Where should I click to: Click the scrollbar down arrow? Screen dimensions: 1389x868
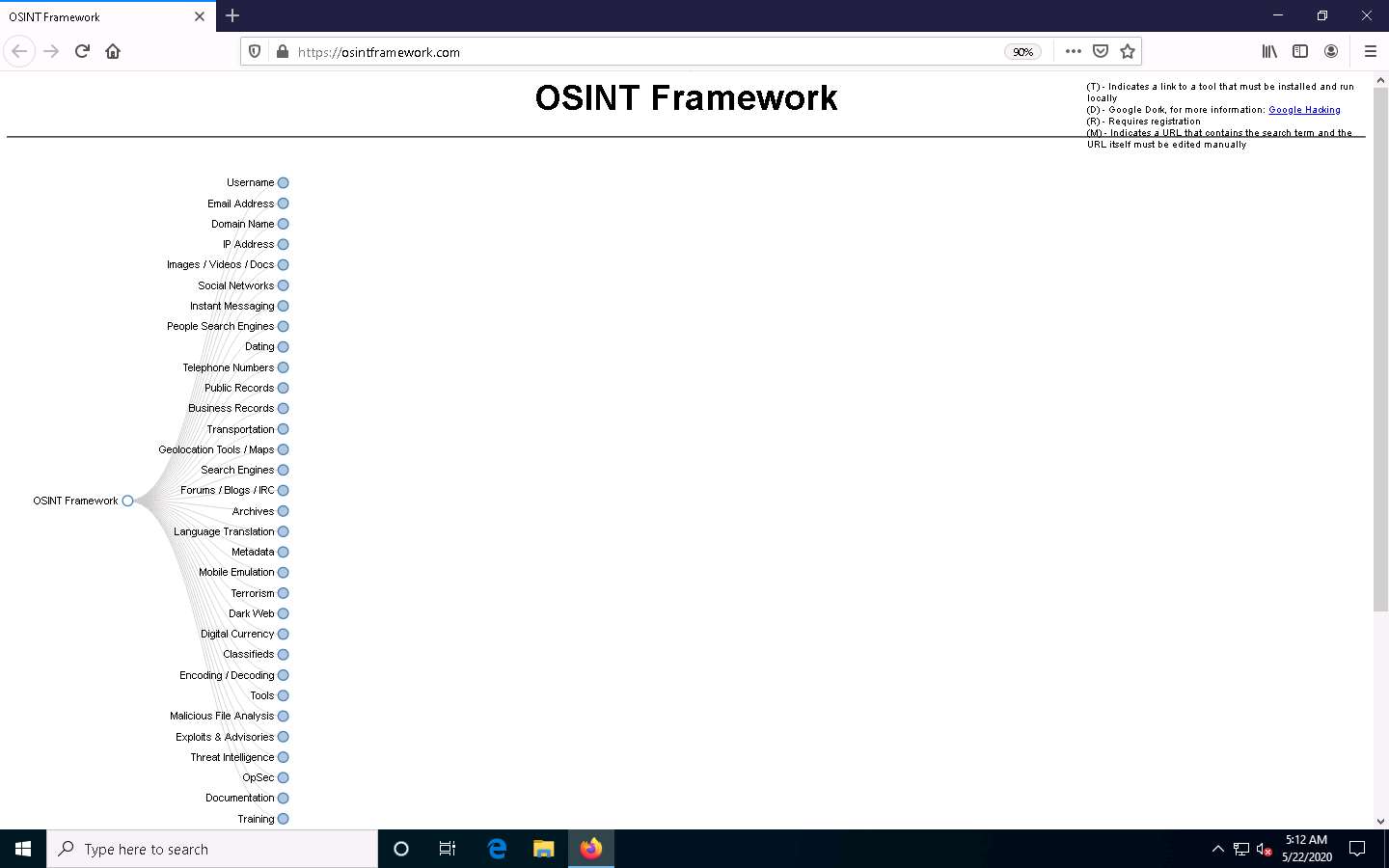point(1380,822)
